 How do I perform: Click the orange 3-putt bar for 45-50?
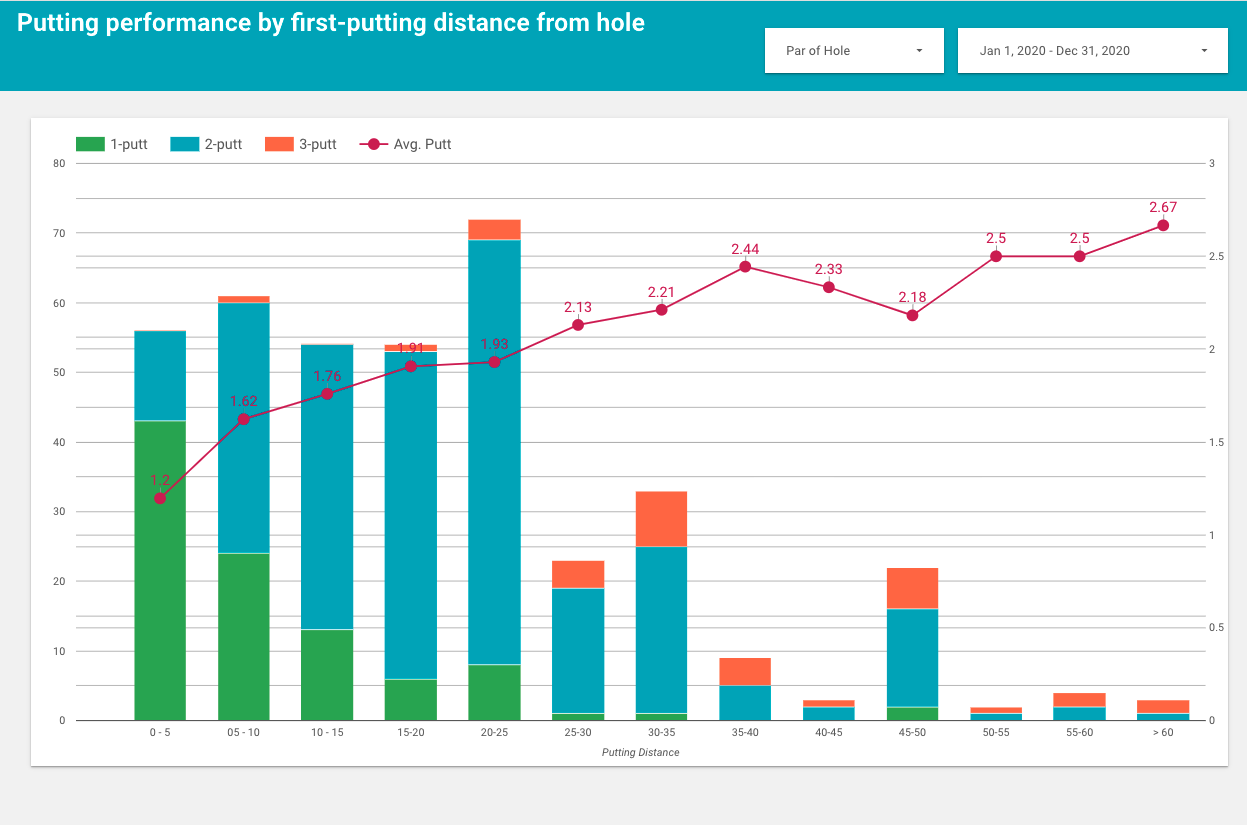coord(912,588)
